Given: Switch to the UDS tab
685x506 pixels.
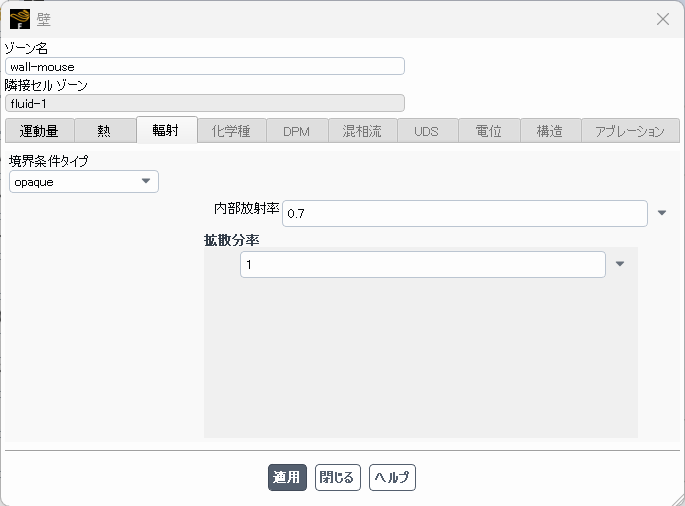Looking at the screenshot, I should pos(427,131).
